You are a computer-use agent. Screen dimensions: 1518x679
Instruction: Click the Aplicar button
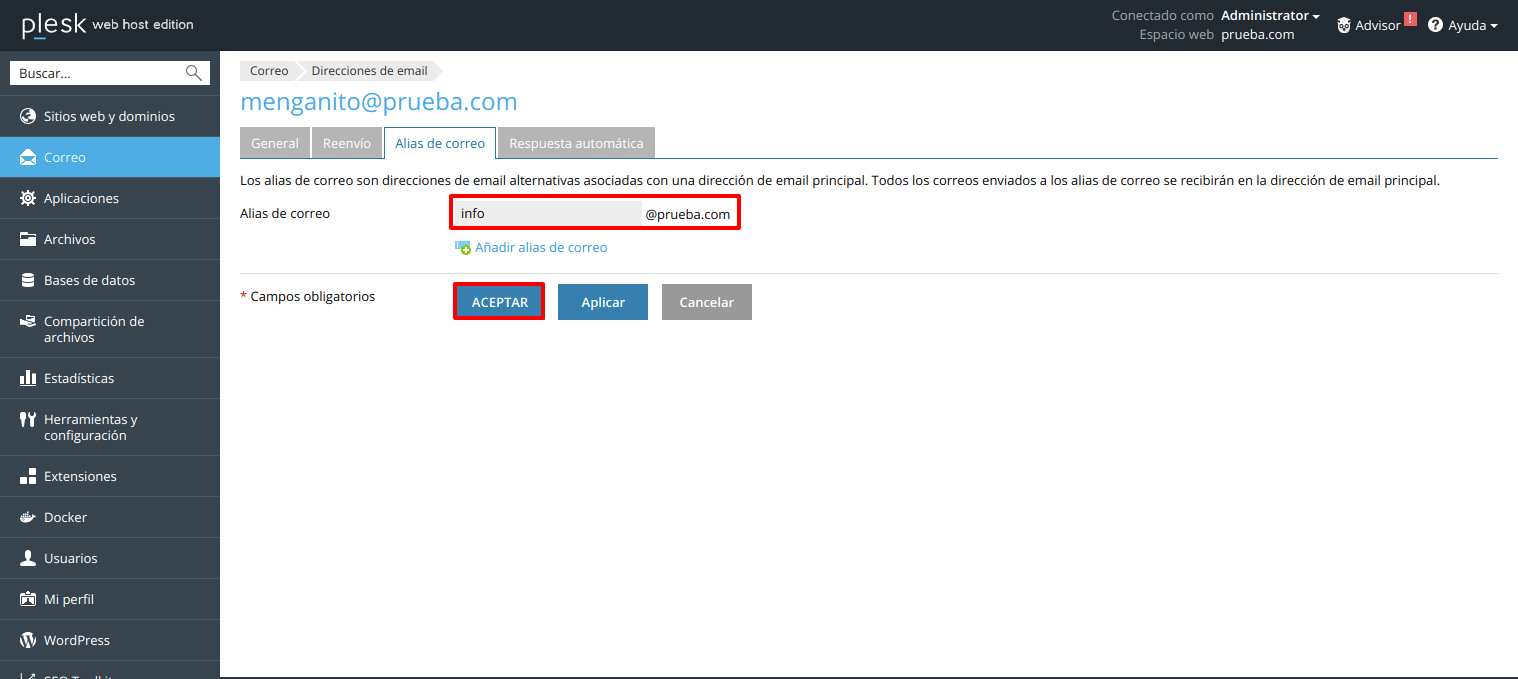tap(603, 302)
